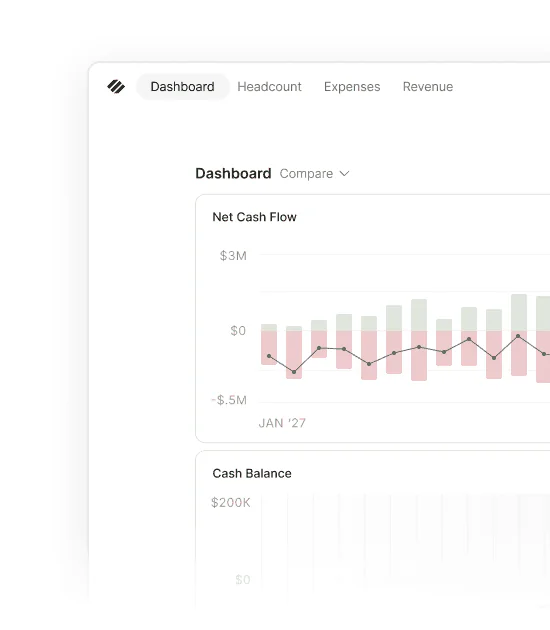Open the Dashboard tab
This screenshot has height=630, width=550.
pyautogui.click(x=182, y=87)
